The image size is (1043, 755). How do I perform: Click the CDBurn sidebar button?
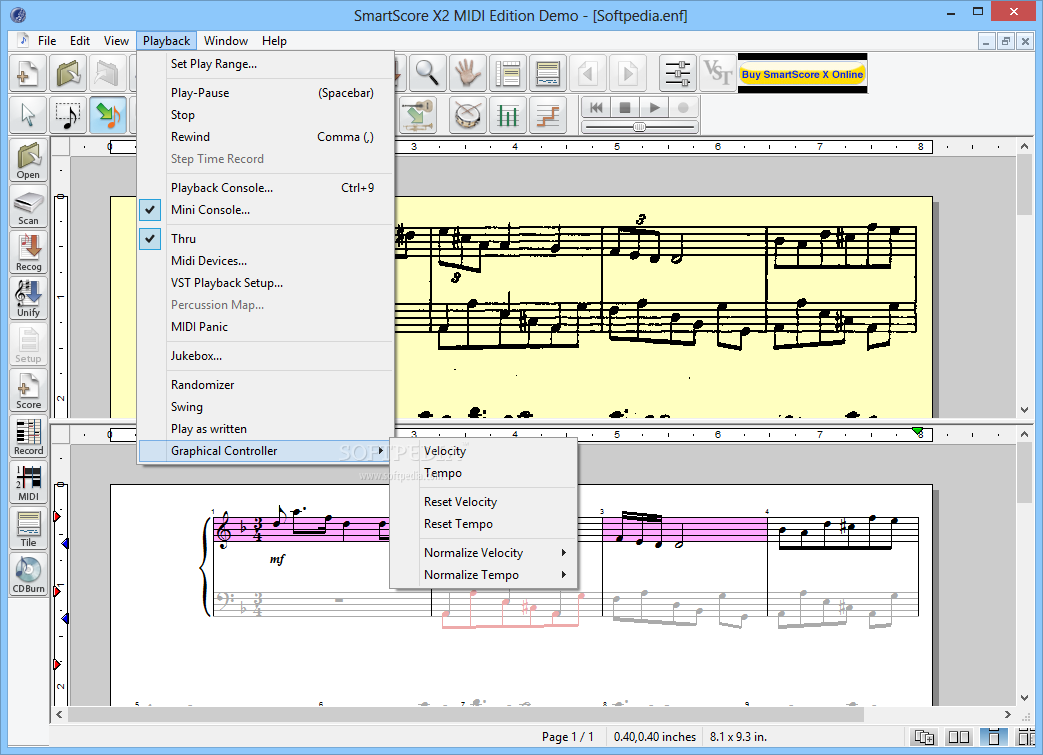(29, 573)
